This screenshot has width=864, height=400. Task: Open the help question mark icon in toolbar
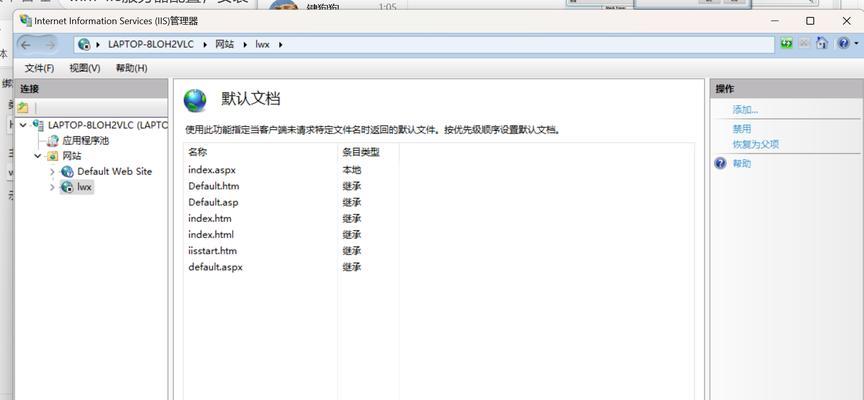pyautogui.click(x=844, y=43)
